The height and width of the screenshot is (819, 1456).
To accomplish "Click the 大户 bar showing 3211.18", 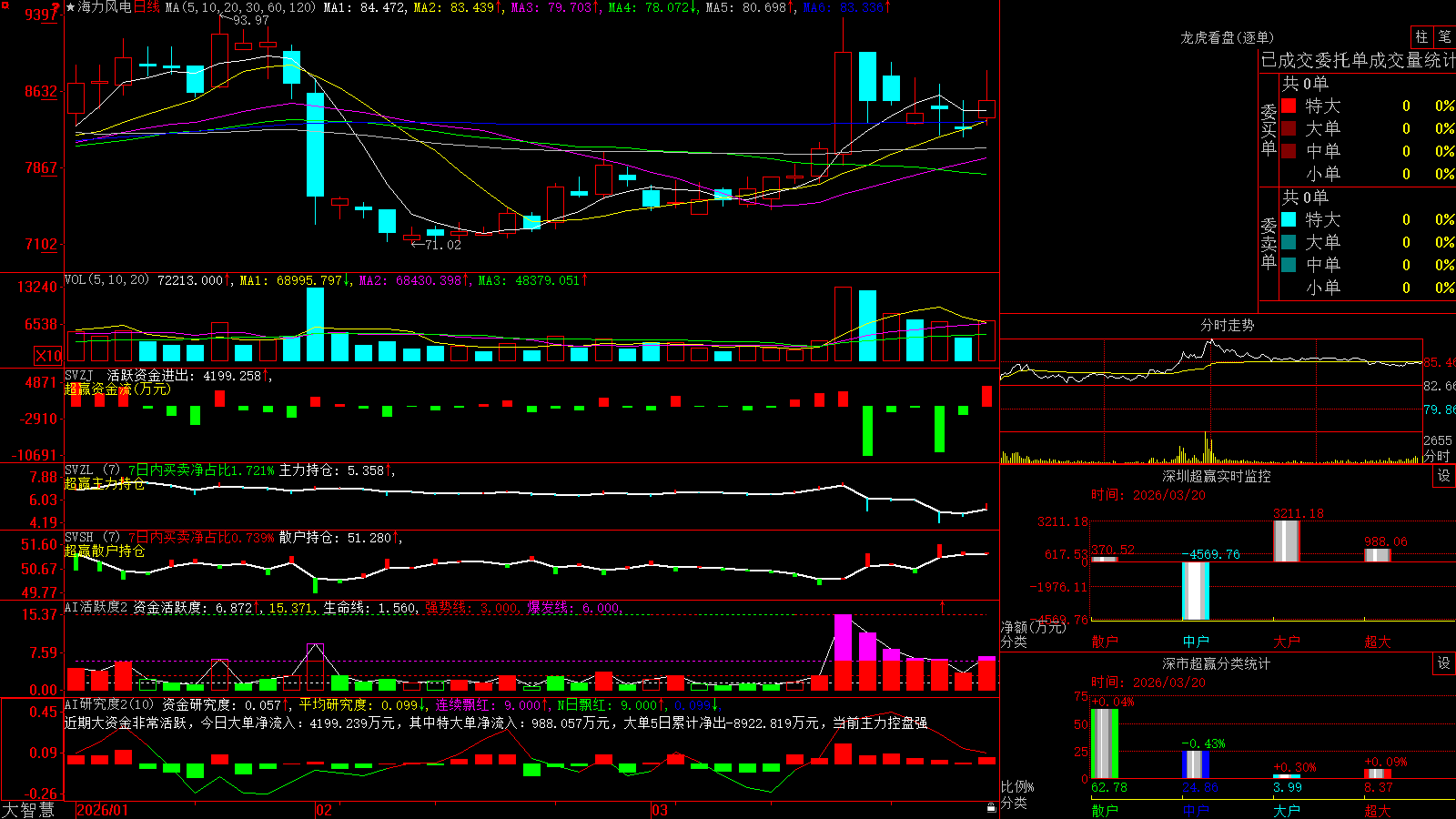I will coord(1287,541).
